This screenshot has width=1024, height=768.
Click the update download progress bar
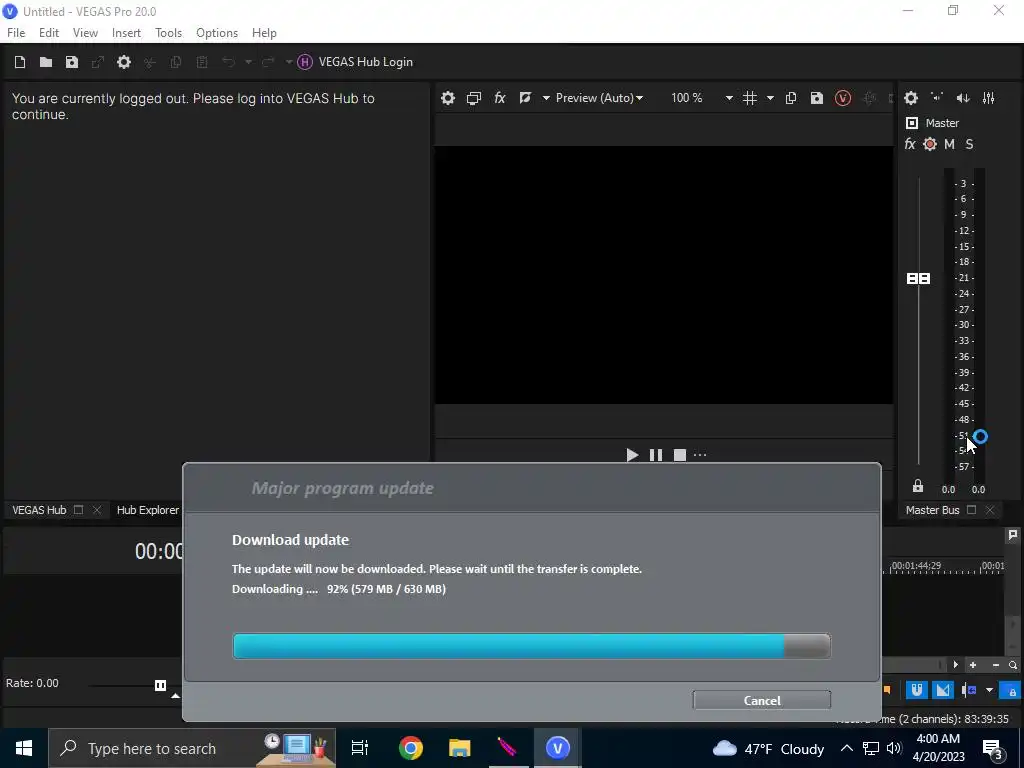click(x=532, y=646)
